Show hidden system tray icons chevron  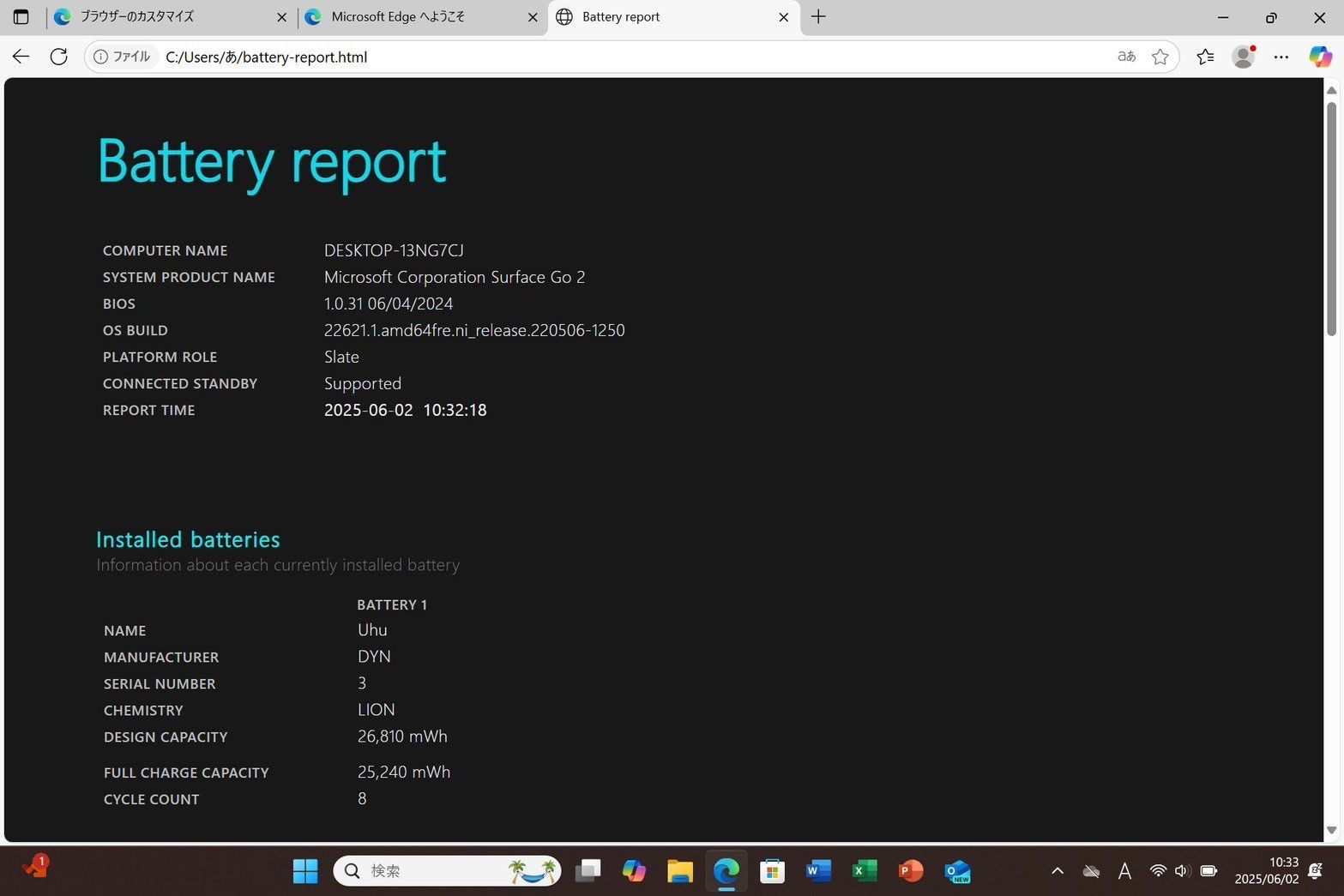(x=1058, y=871)
